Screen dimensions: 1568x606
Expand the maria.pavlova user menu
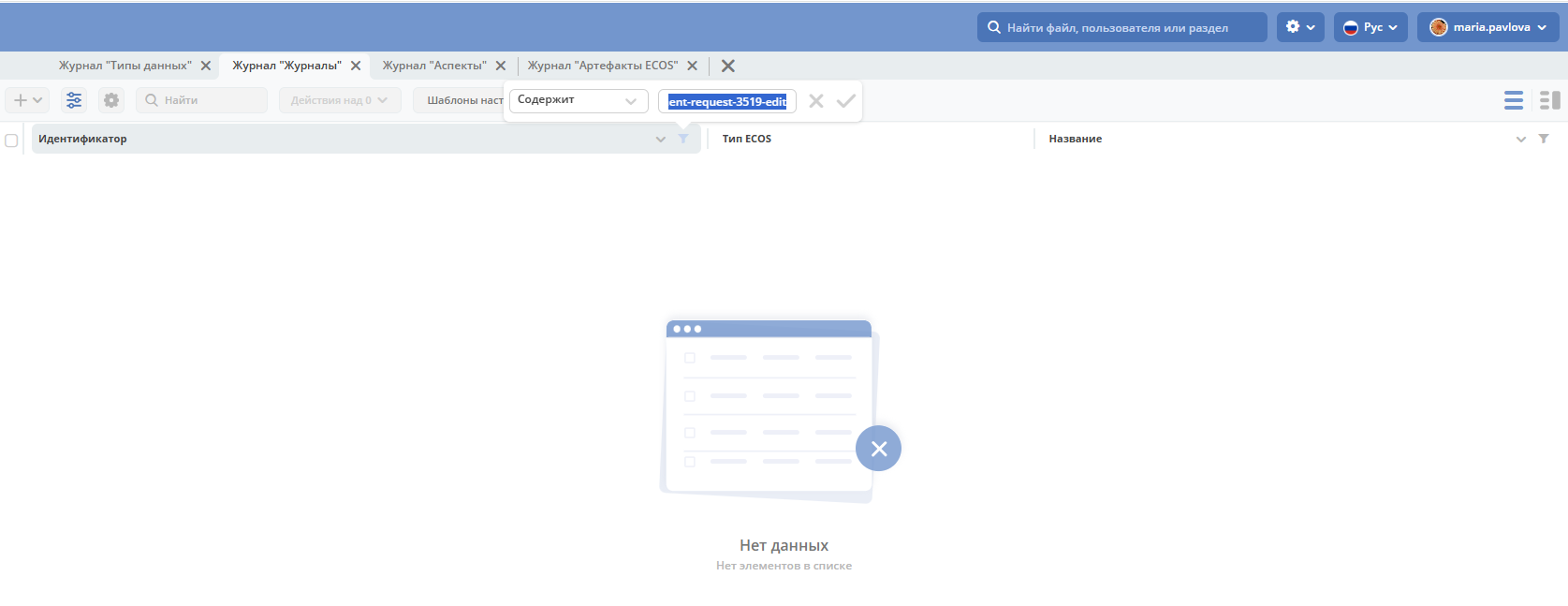pyautogui.click(x=1487, y=27)
